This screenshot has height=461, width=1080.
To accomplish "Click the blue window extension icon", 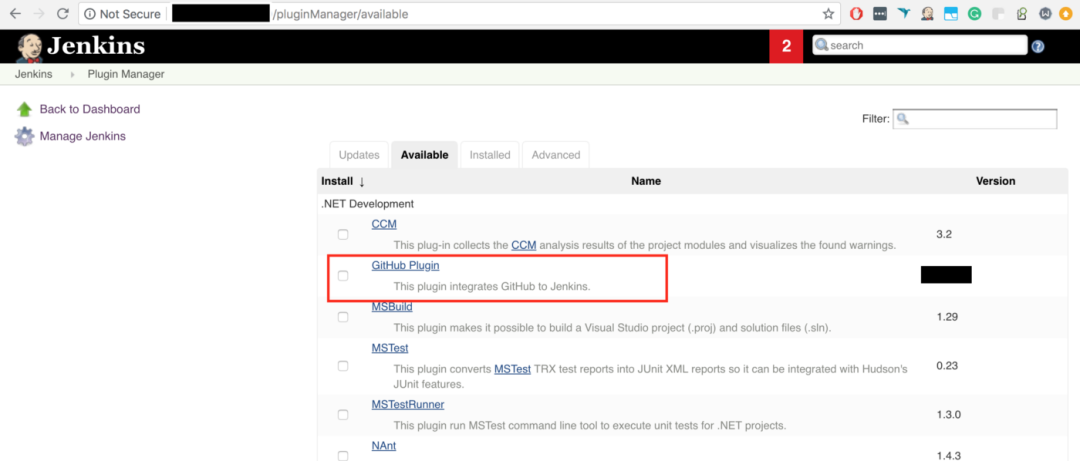I will pos(951,14).
